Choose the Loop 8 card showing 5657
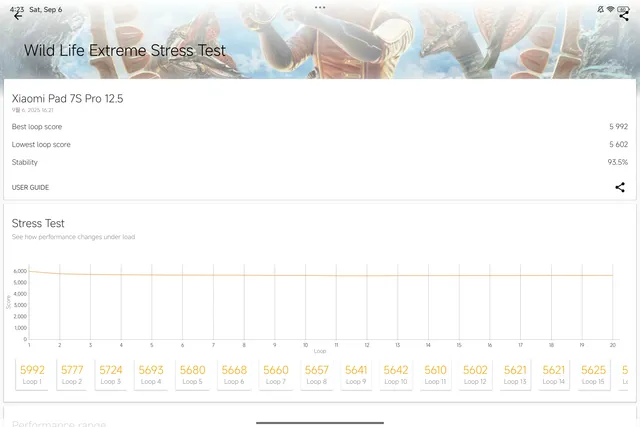The width and height of the screenshot is (640, 427). (316, 374)
